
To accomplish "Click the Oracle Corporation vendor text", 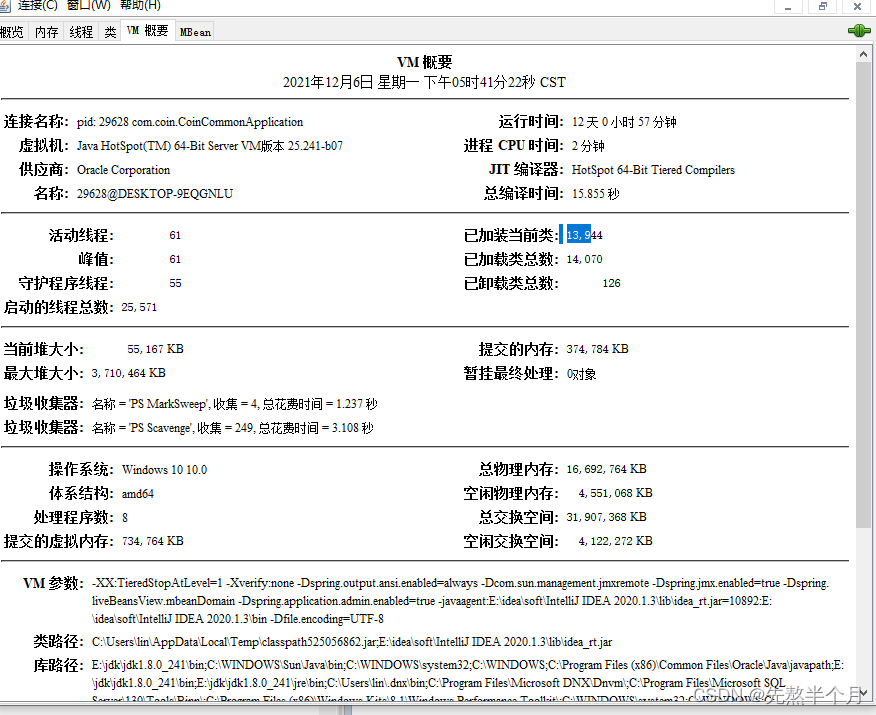I will pyautogui.click(x=123, y=170).
